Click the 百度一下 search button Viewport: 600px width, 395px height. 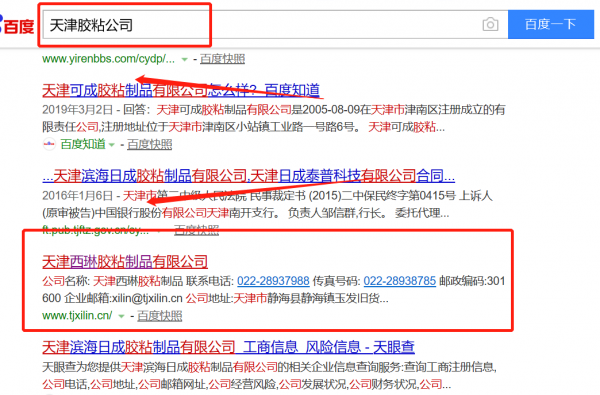pyautogui.click(x=550, y=24)
